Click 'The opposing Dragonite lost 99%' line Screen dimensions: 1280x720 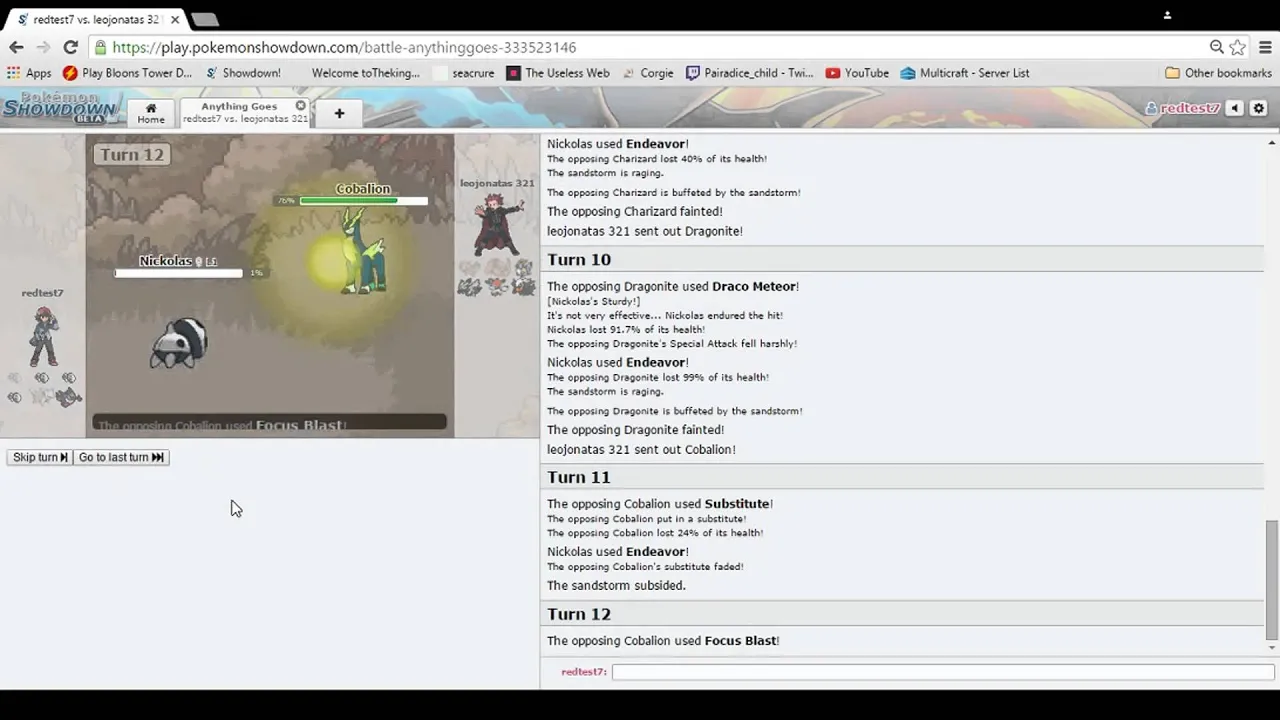point(658,377)
